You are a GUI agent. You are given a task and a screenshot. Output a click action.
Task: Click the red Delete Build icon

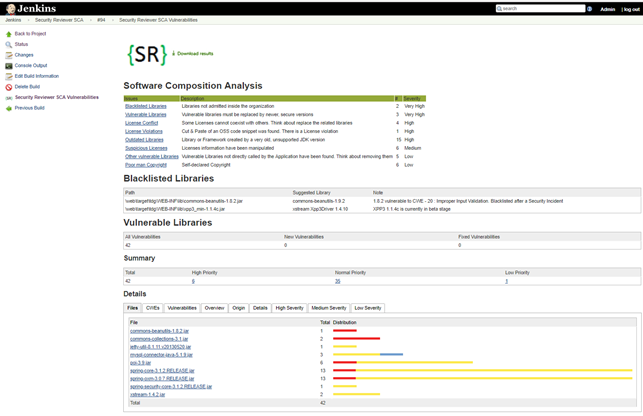pos(9,87)
